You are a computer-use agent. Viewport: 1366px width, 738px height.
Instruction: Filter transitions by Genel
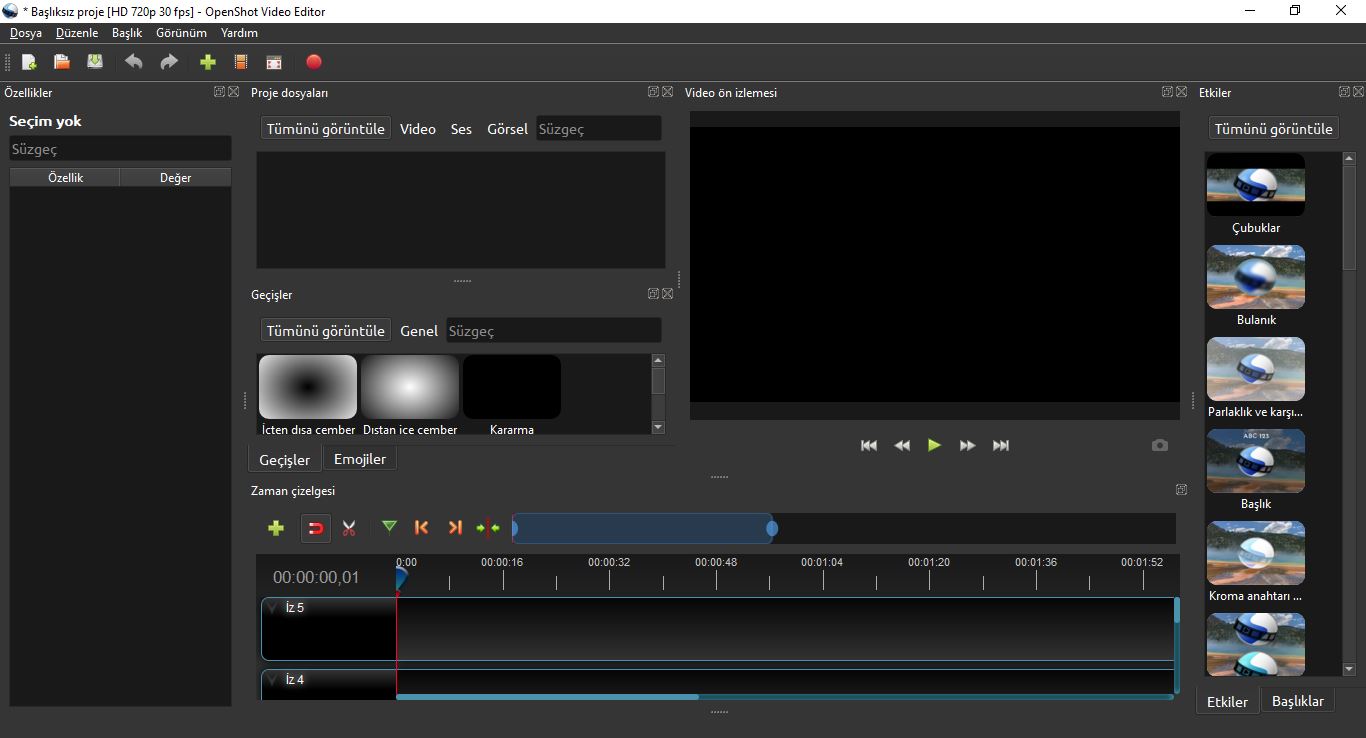[419, 331]
